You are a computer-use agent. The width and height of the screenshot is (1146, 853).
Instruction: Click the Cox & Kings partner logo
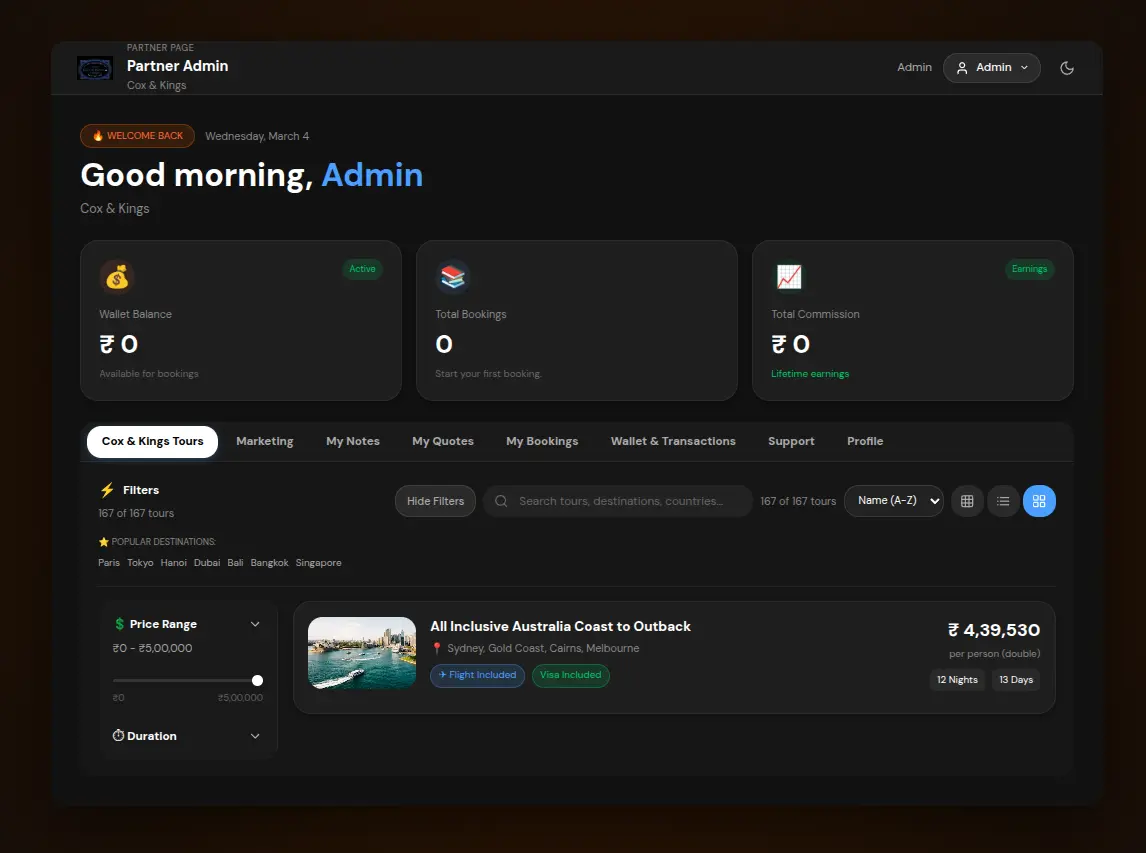pos(95,69)
